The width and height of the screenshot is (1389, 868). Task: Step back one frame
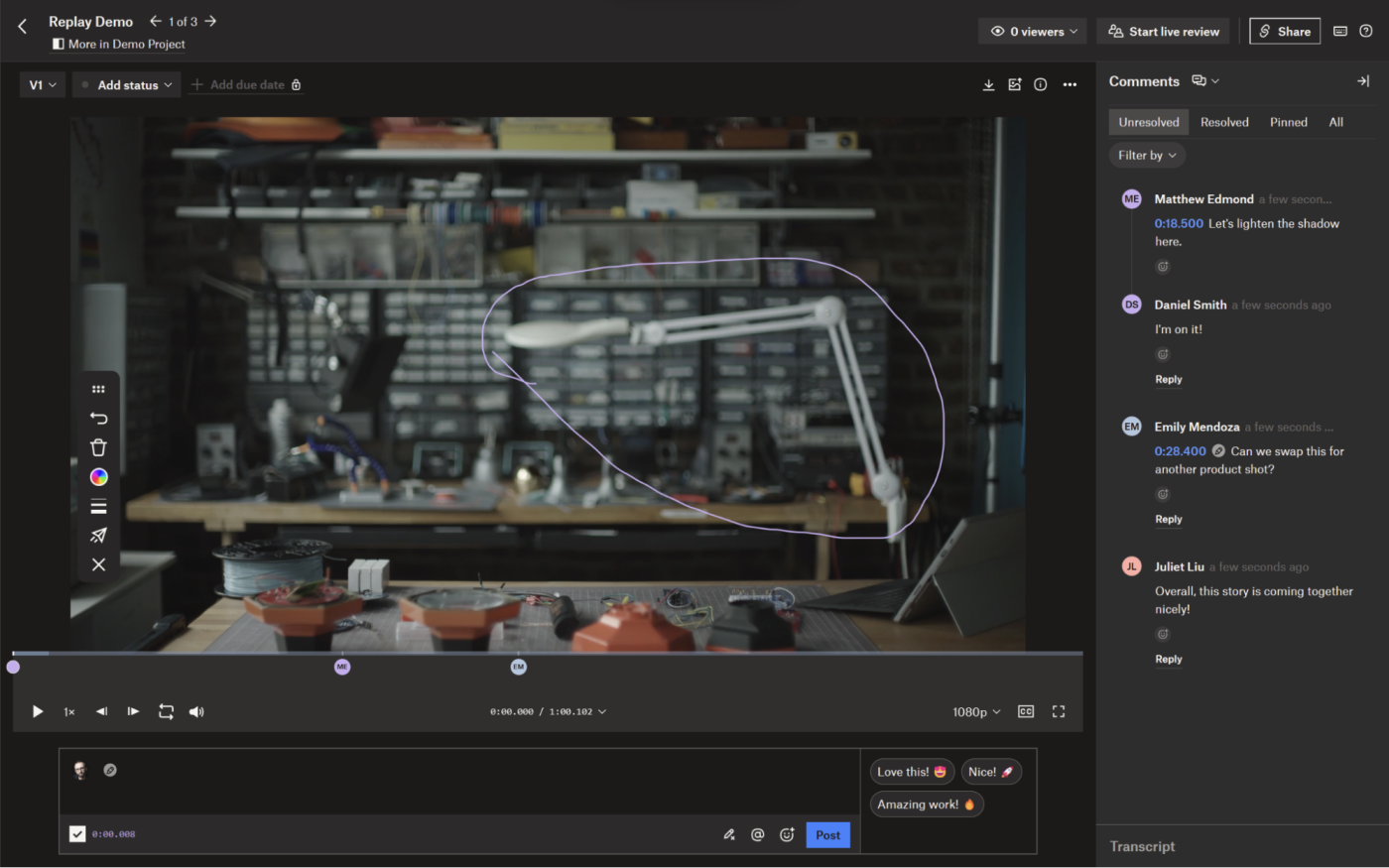[x=101, y=711]
